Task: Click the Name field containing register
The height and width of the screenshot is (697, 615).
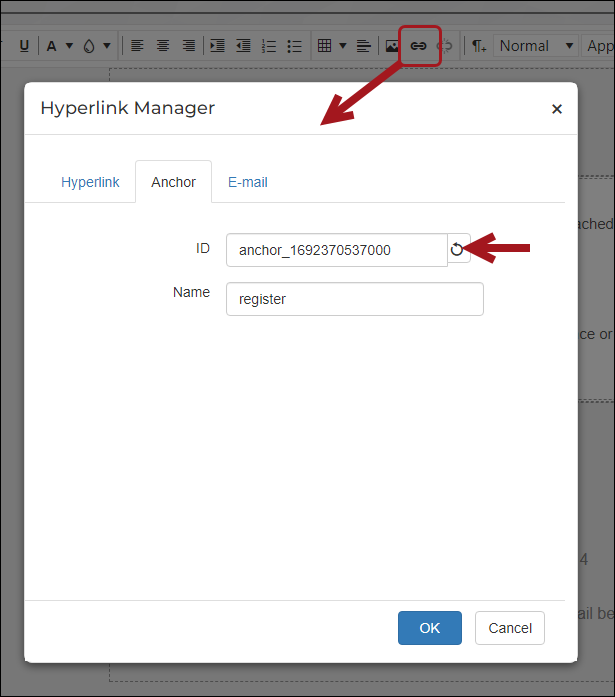Action: click(x=354, y=299)
